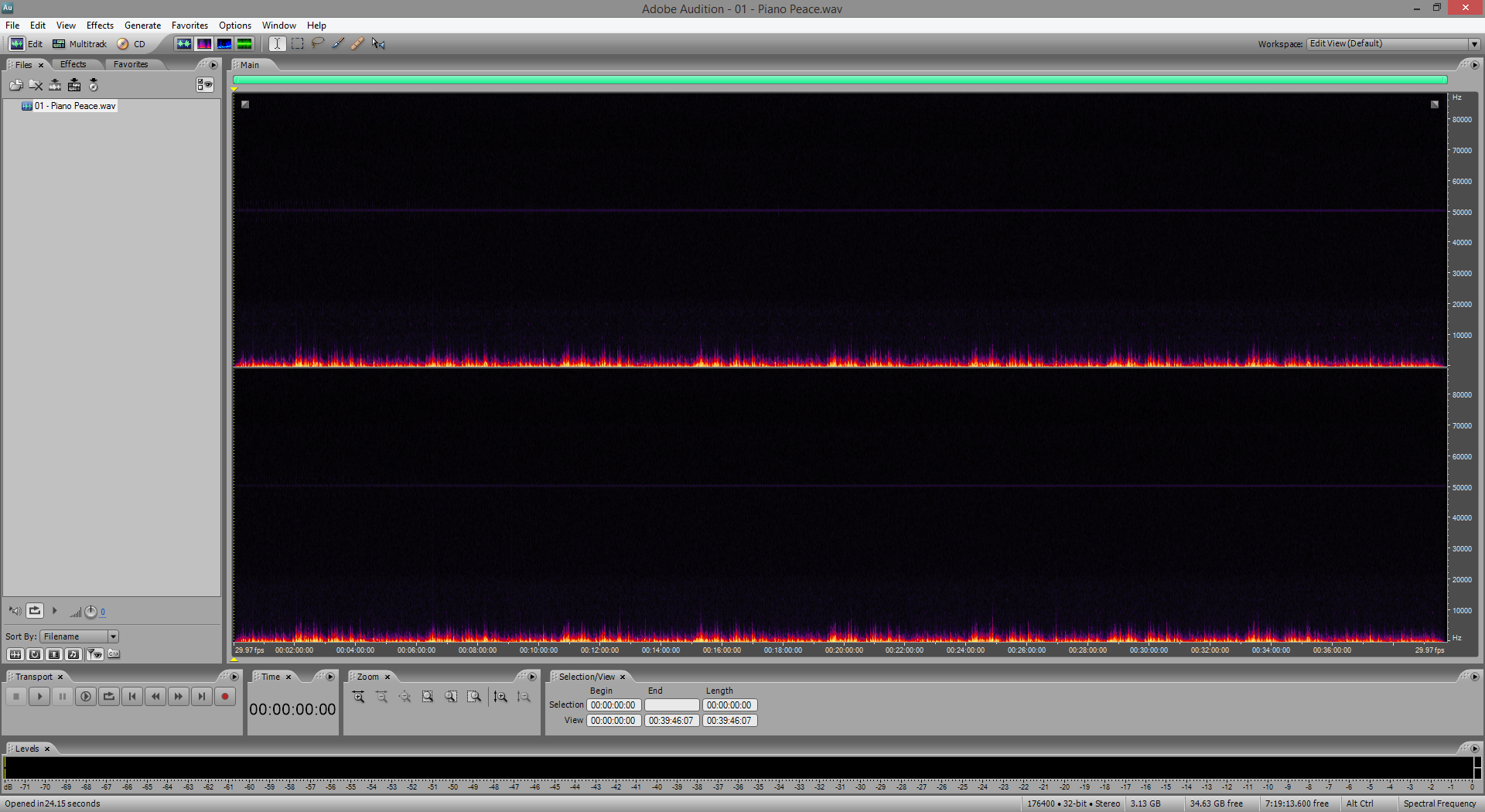The image size is (1485, 812).
Task: Select file 01 - Piano Peace.wav
Action: tap(70, 106)
